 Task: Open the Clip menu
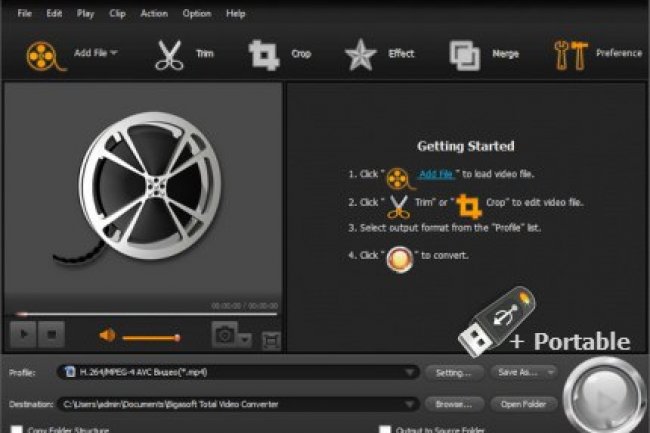[x=119, y=14]
